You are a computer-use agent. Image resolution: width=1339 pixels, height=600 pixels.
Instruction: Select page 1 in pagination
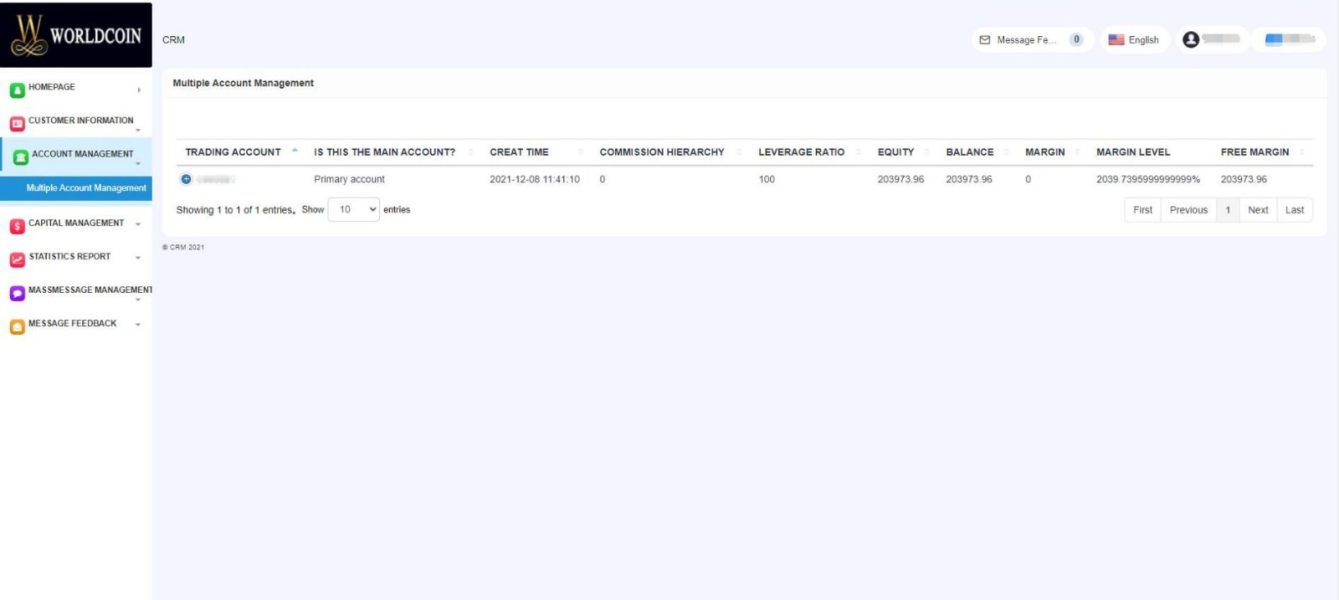coord(1228,210)
